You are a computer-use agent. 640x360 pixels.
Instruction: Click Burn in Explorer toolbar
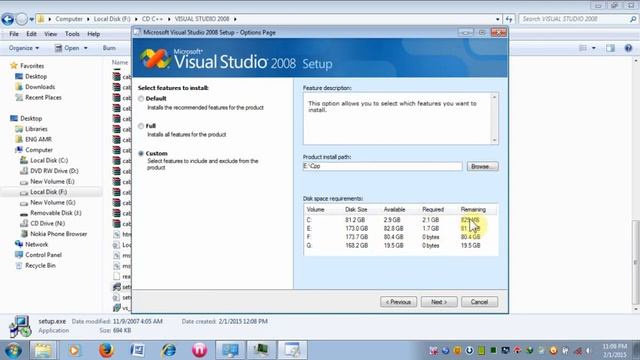pos(109,48)
